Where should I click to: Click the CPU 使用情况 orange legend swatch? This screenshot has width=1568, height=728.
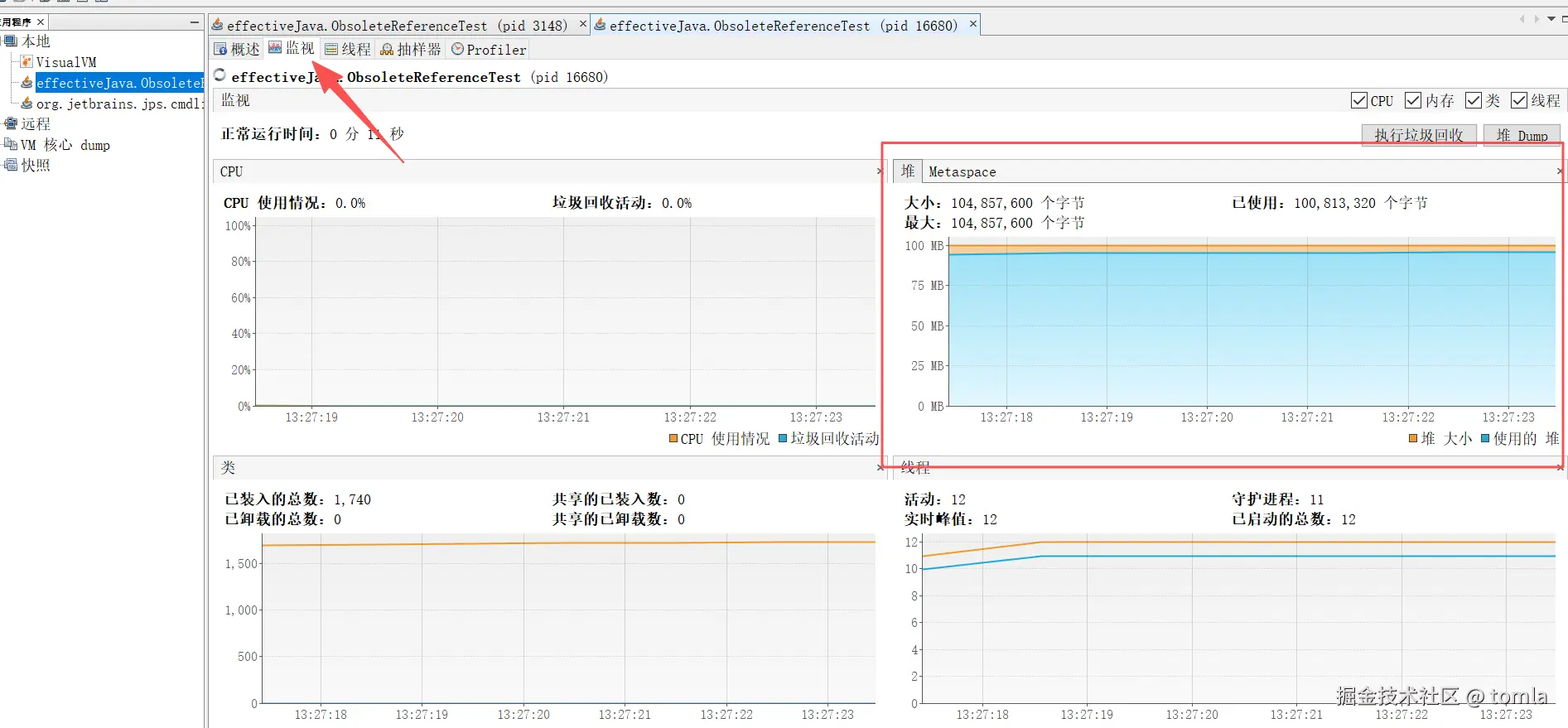(673, 438)
